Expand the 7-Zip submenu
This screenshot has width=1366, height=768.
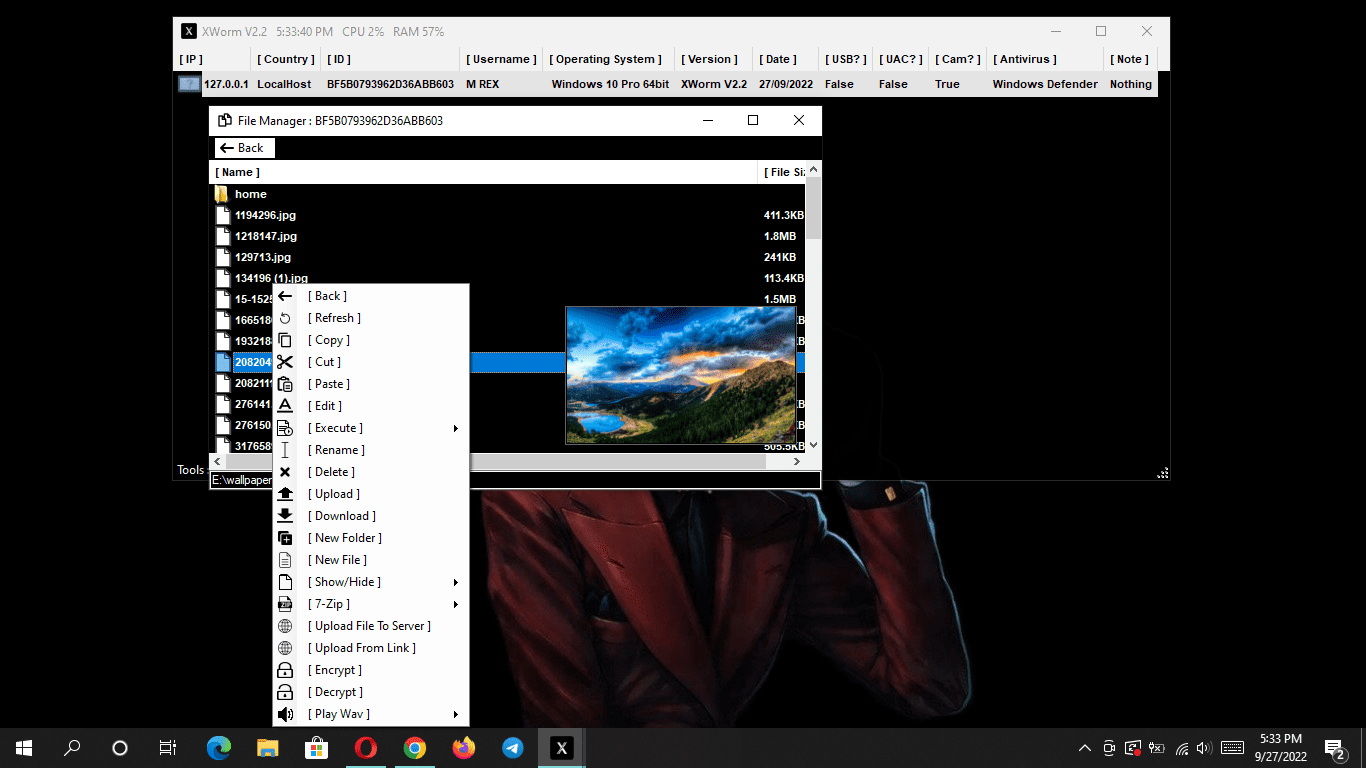[456, 604]
